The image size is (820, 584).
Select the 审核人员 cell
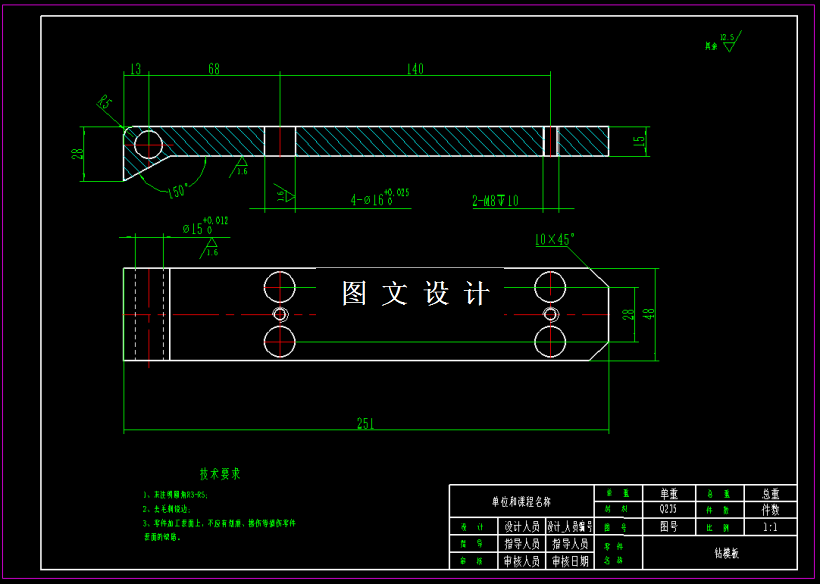click(522, 562)
